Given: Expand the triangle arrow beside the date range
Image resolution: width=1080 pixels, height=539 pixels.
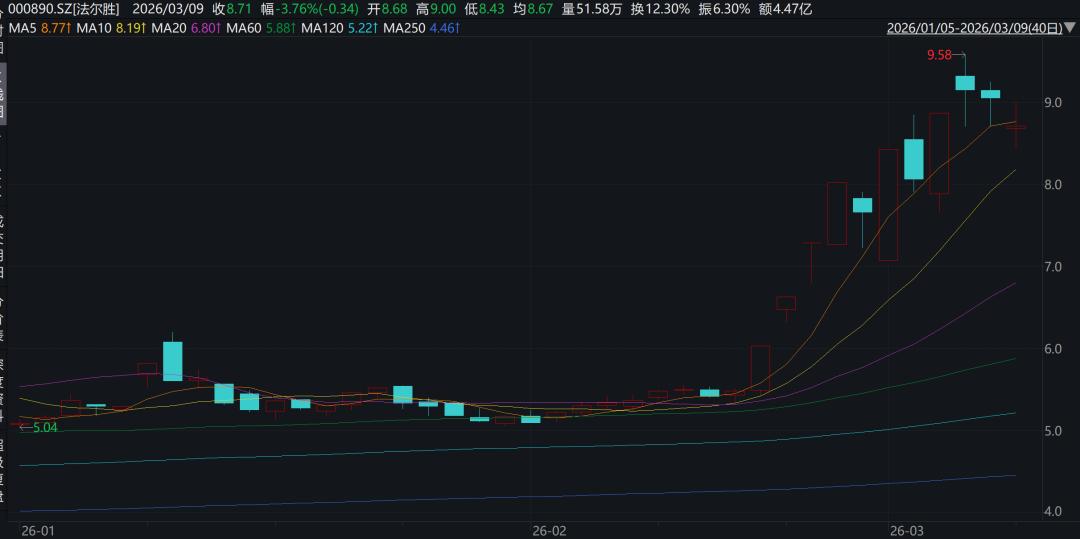Looking at the screenshot, I should (x=1070, y=28).
